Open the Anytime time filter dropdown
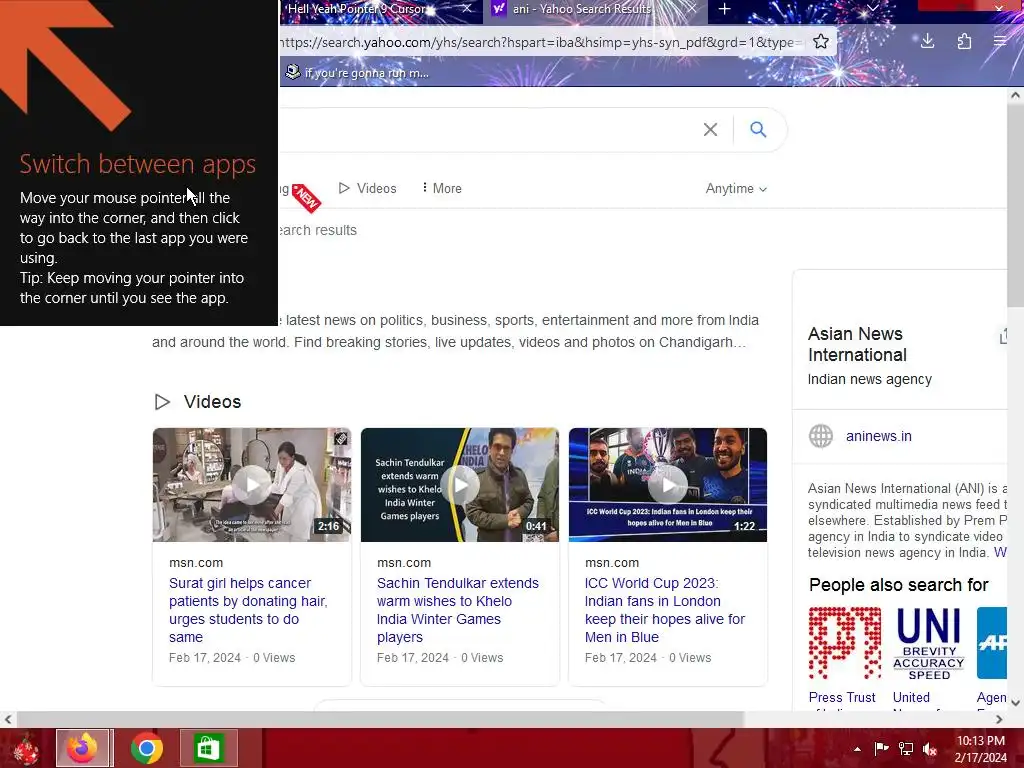The height and width of the screenshot is (768, 1024). (736, 189)
